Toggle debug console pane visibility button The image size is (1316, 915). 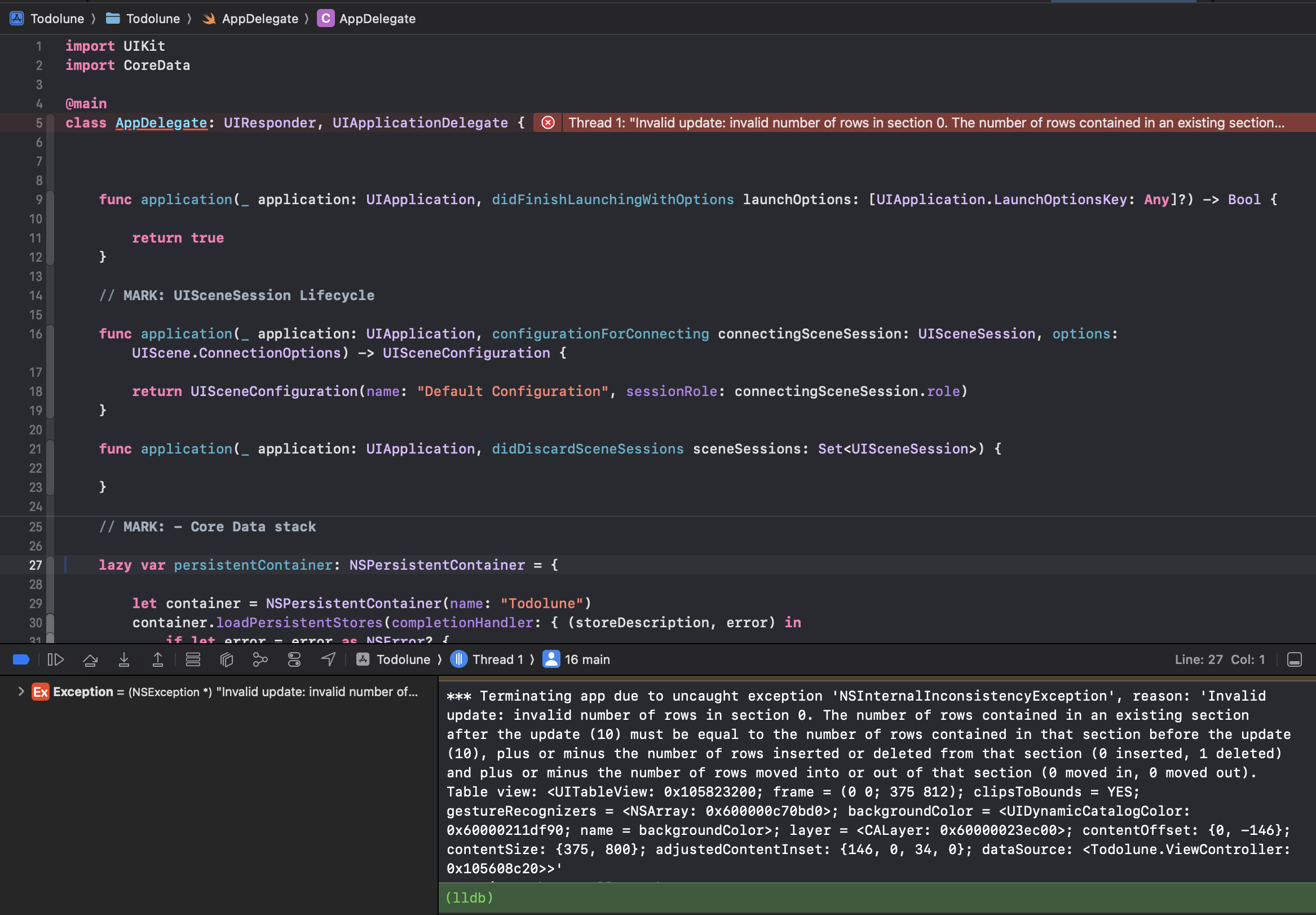pyautogui.click(x=1294, y=659)
